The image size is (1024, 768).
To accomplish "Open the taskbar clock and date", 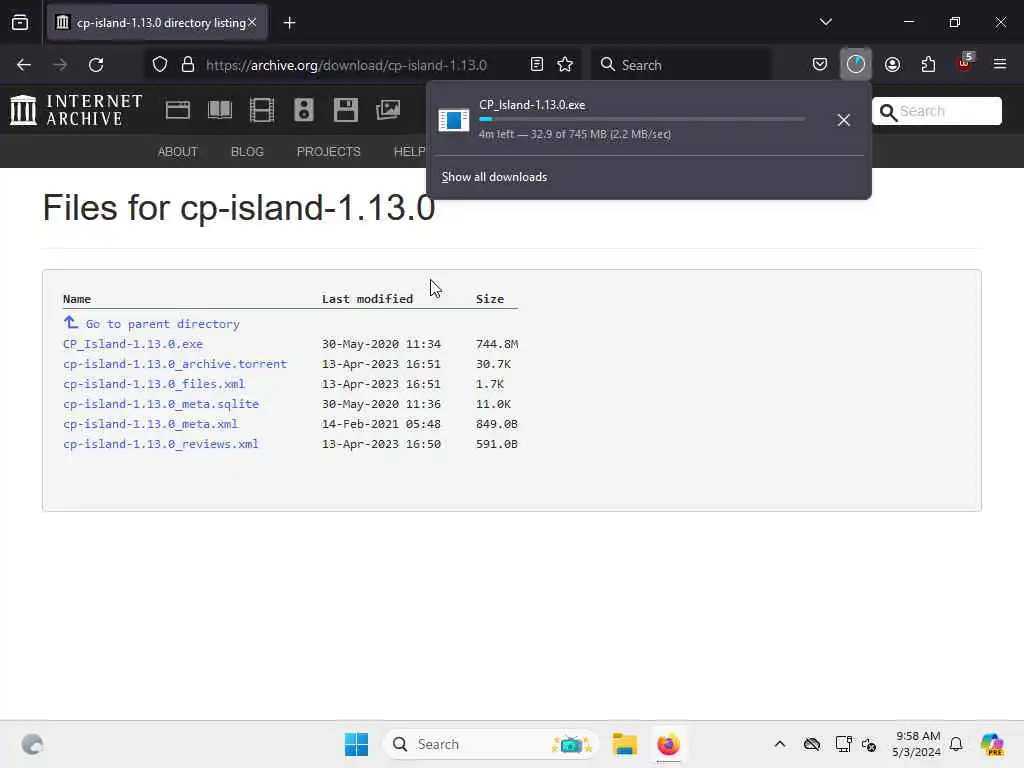I will click(x=917, y=744).
